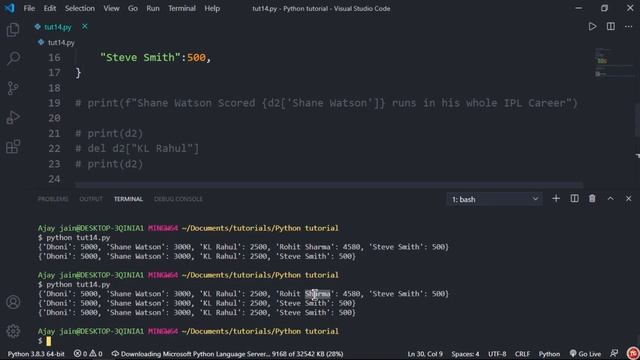This screenshot has width=640, height=360.
Task: Maximize the panel with up chevron
Action: click(611, 199)
